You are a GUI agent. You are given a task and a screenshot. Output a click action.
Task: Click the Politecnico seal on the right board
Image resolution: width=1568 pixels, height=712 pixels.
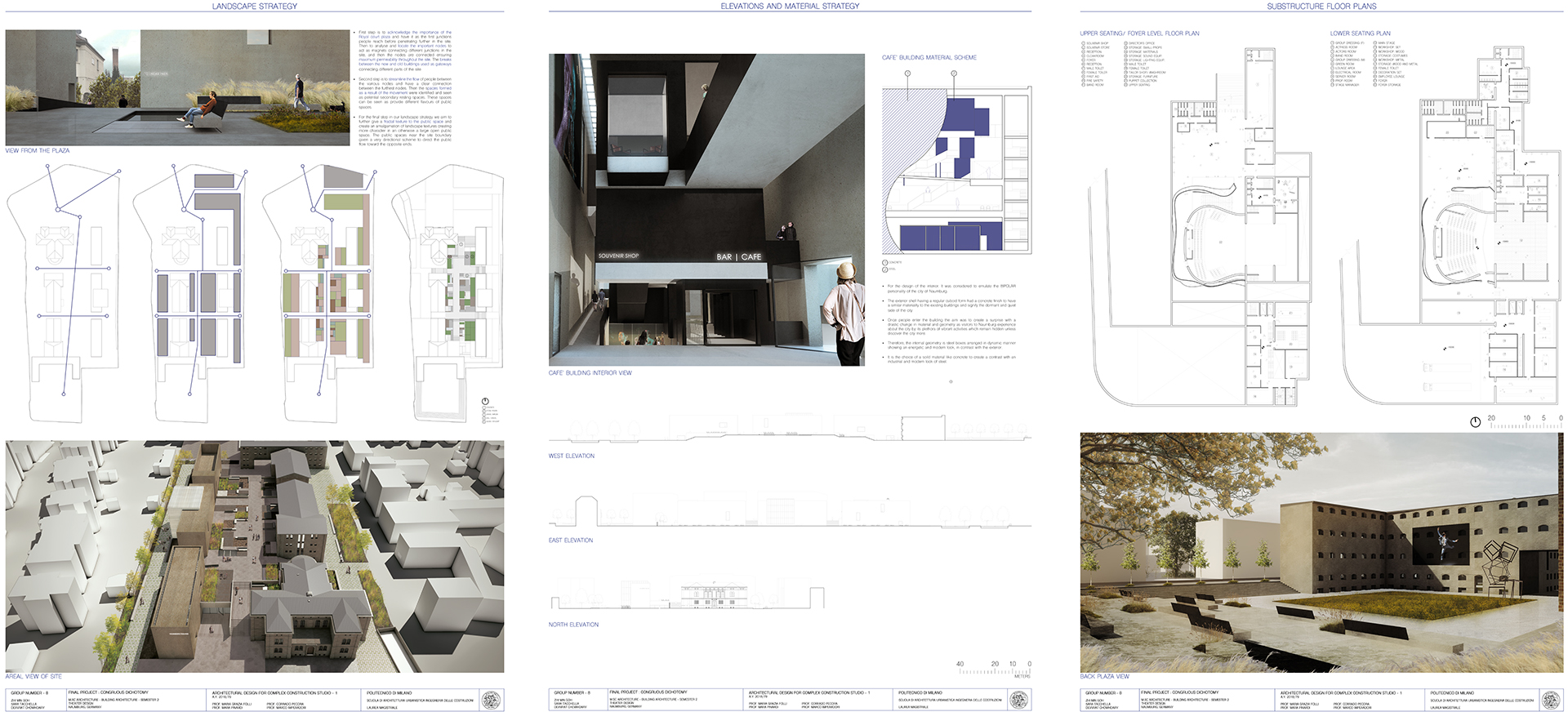(x=1549, y=700)
